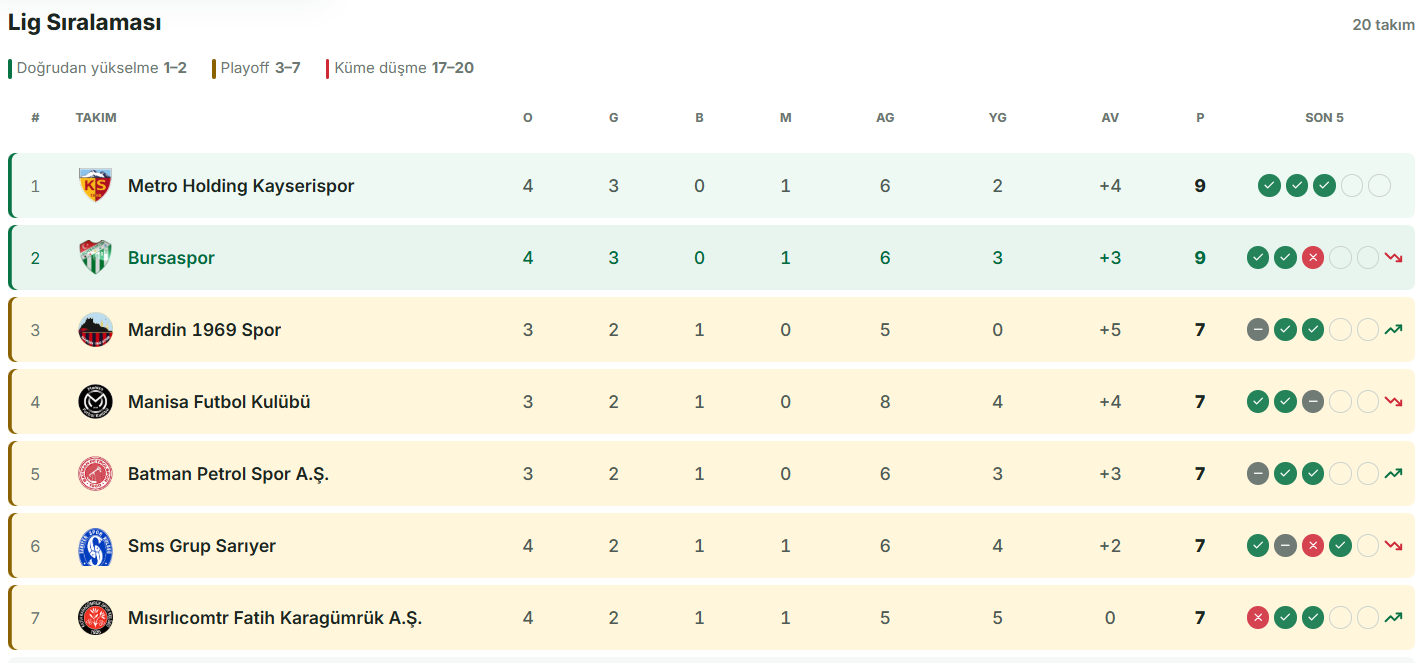This screenshot has height=663, width=1424.
Task: Click the Bursaspor green crest logo
Action: tap(95, 258)
